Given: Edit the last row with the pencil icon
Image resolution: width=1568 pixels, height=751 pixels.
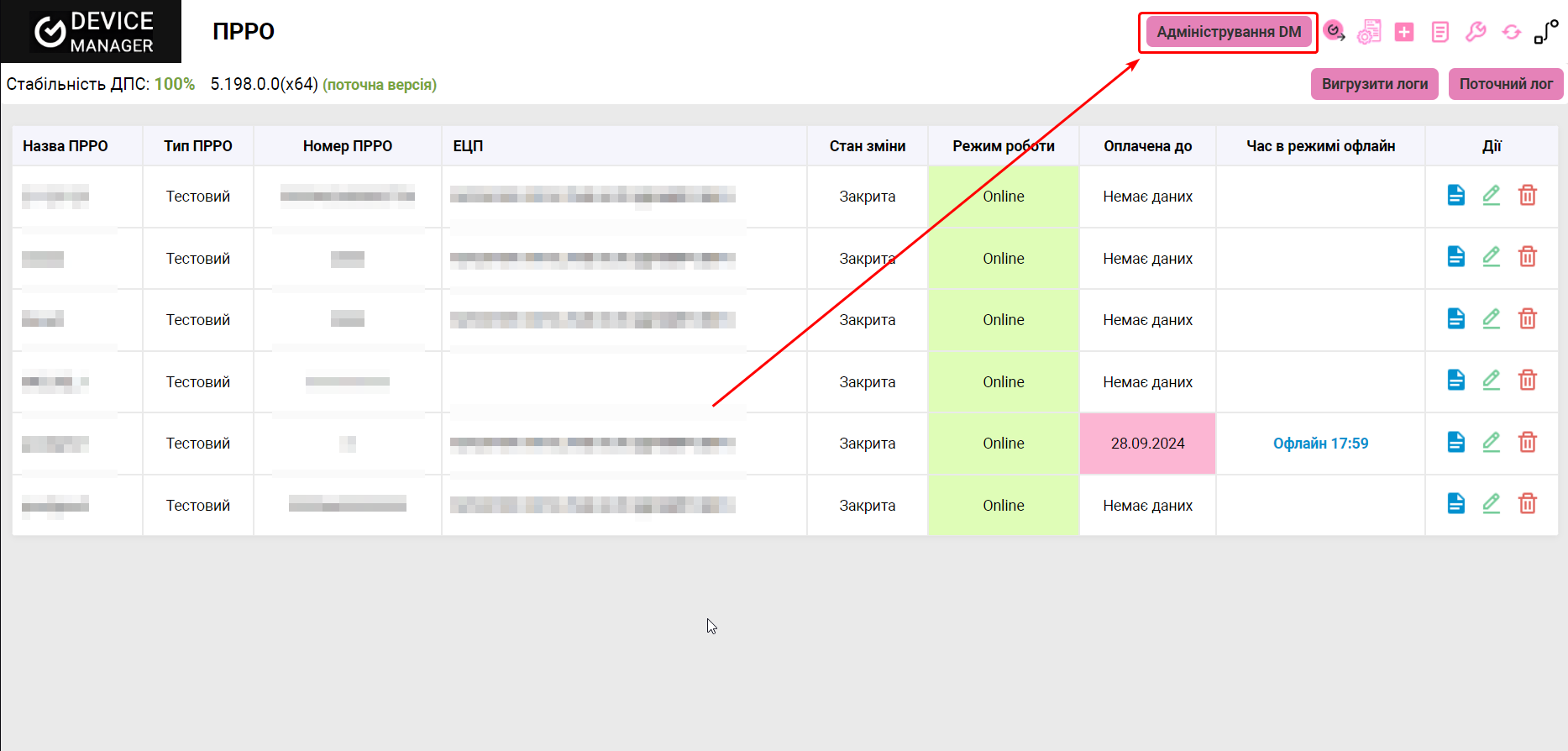Looking at the screenshot, I should (1492, 504).
